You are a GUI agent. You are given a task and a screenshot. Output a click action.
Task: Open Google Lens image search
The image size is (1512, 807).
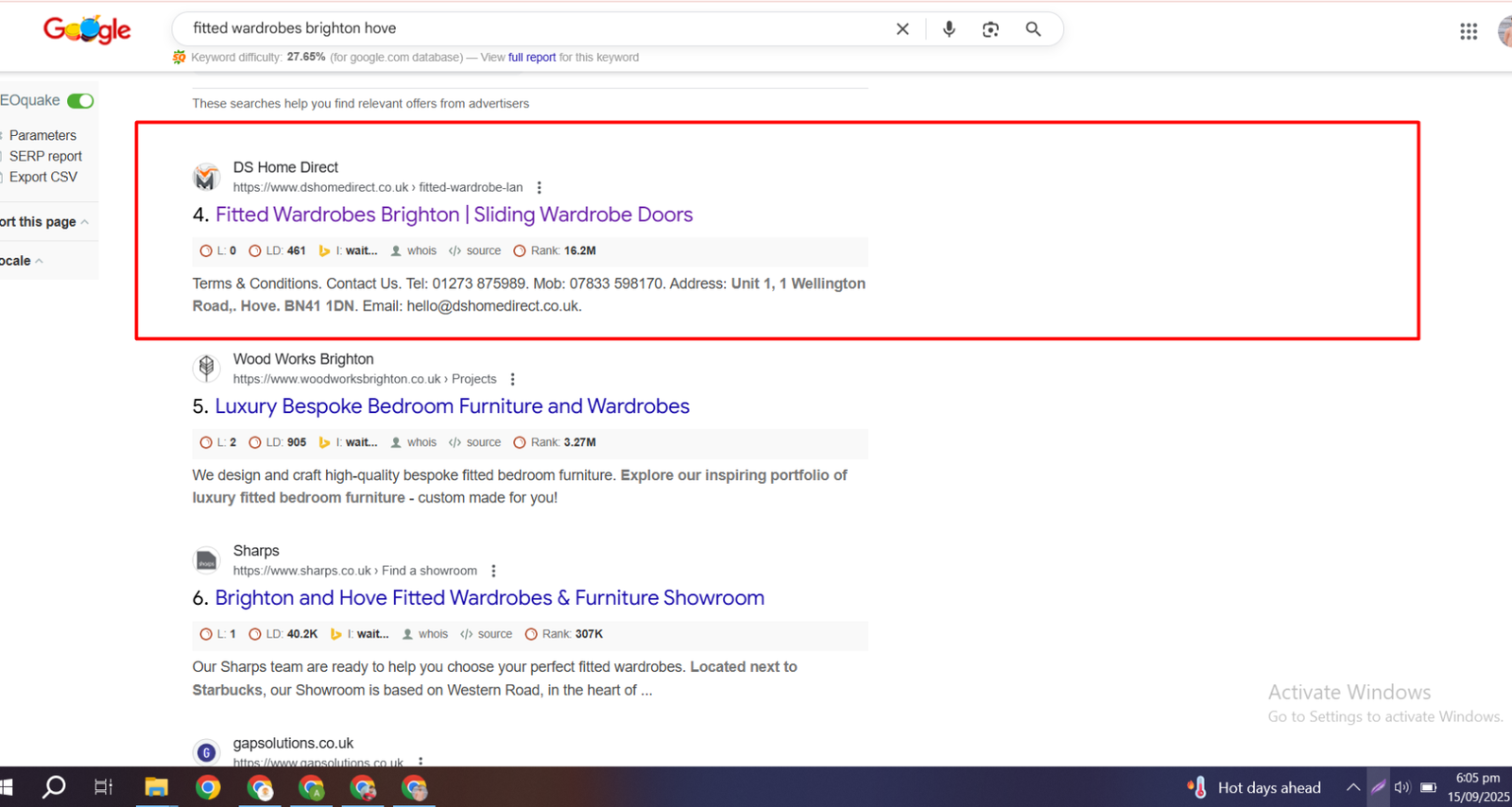990,29
